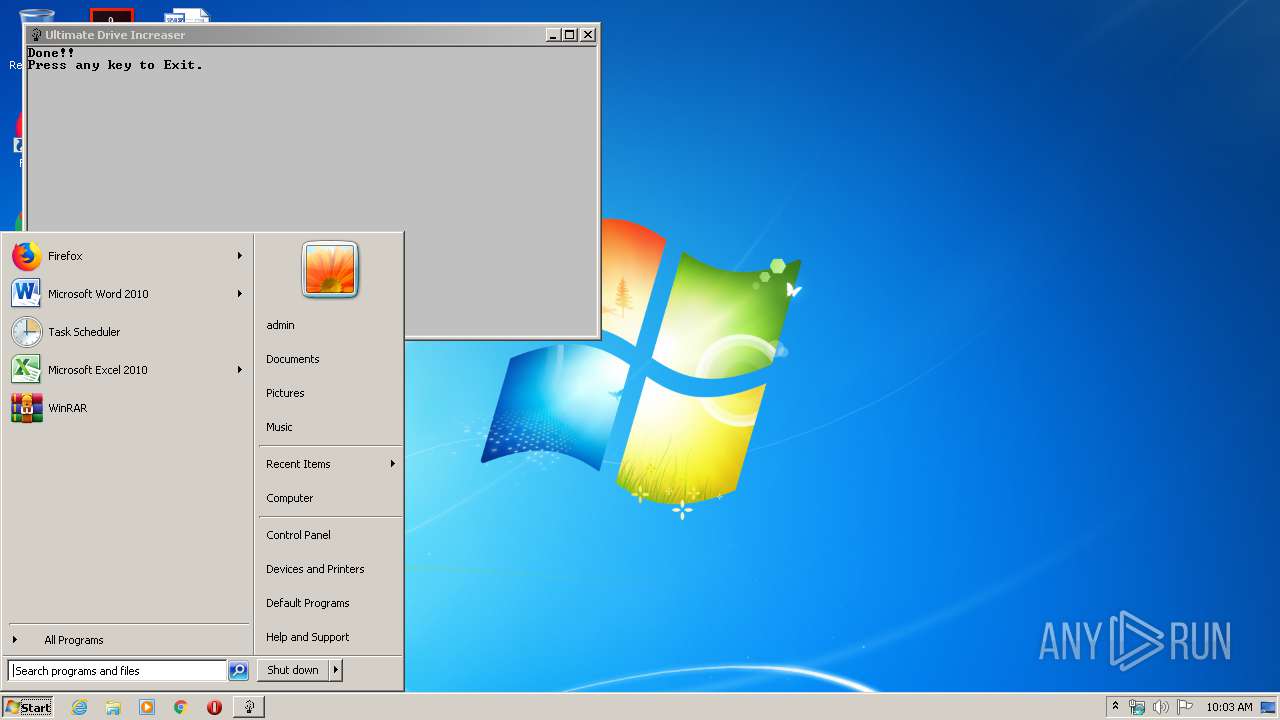Click the Shut down button
Image resolution: width=1280 pixels, height=720 pixels.
pos(293,670)
